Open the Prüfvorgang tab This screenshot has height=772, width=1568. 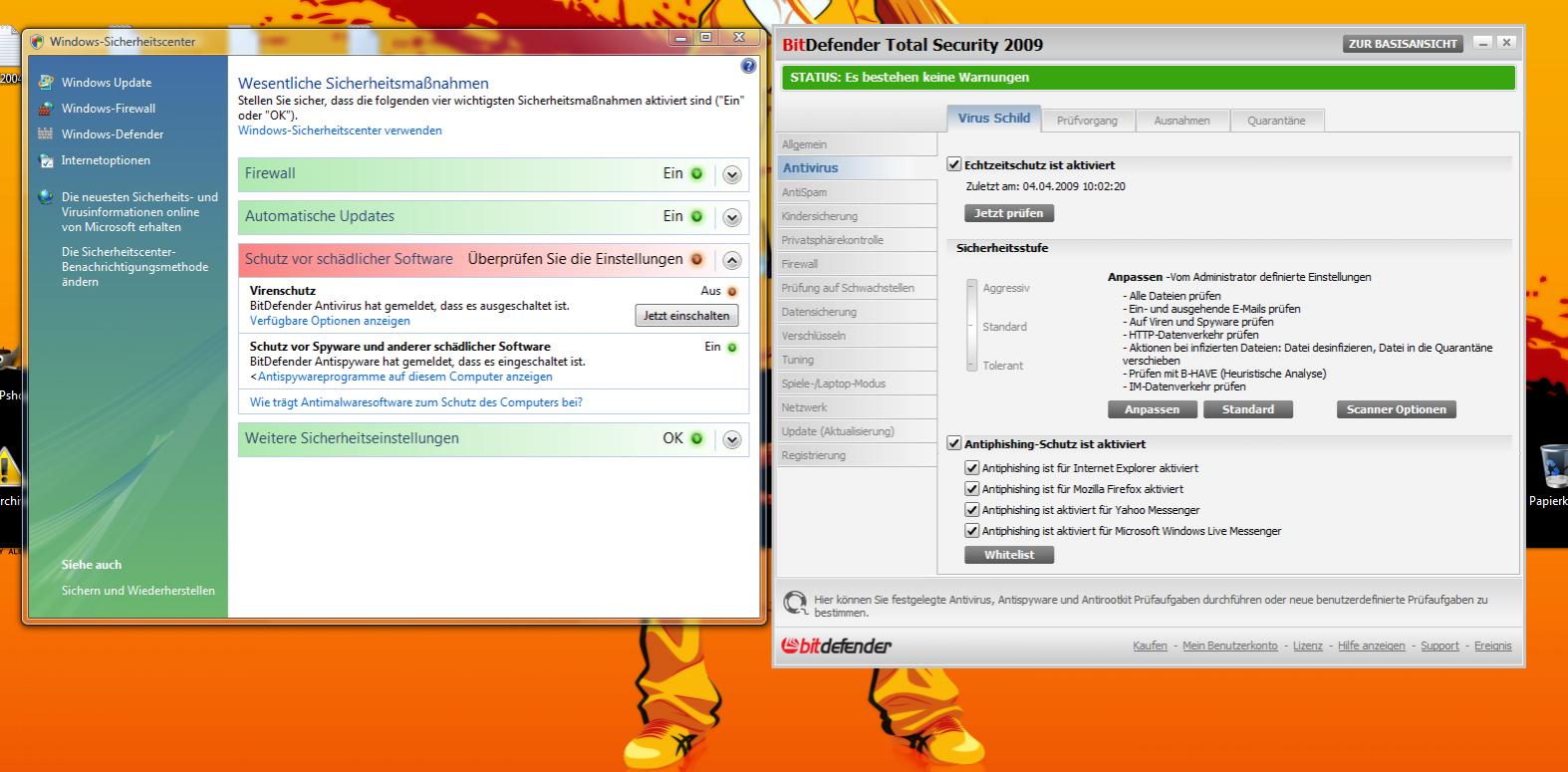pyautogui.click(x=1087, y=121)
